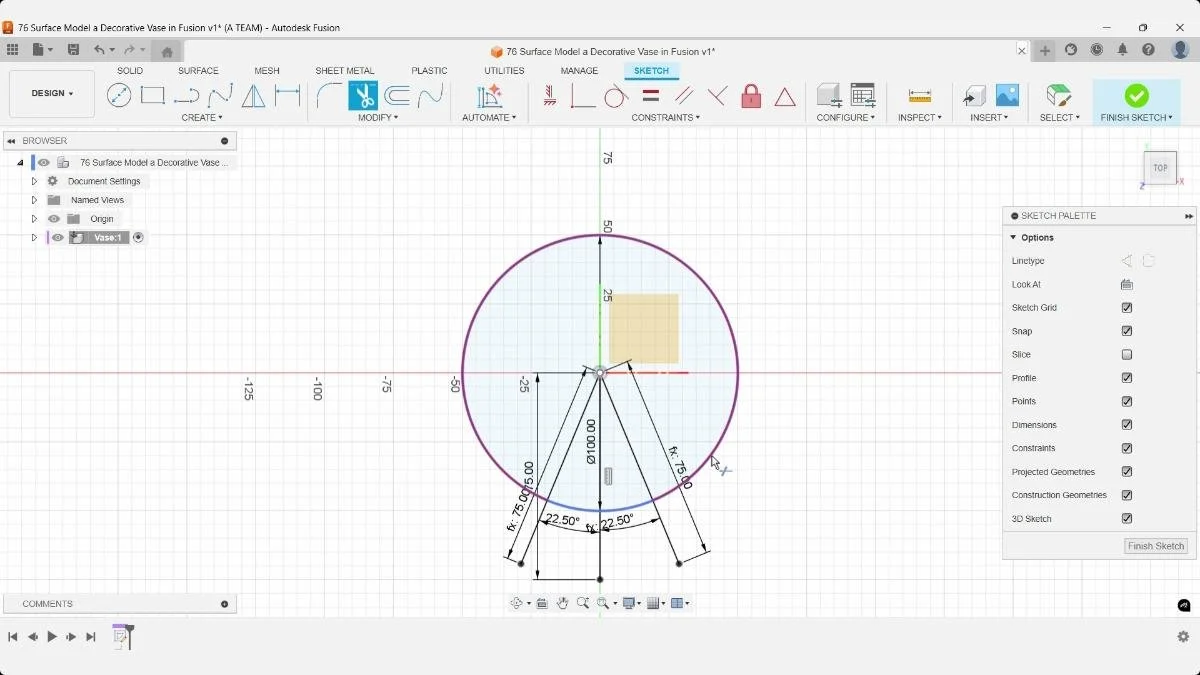Viewport: 1200px width, 675px height.
Task: Toggle the Projected Geometries checkbox
Action: pyautogui.click(x=1127, y=472)
